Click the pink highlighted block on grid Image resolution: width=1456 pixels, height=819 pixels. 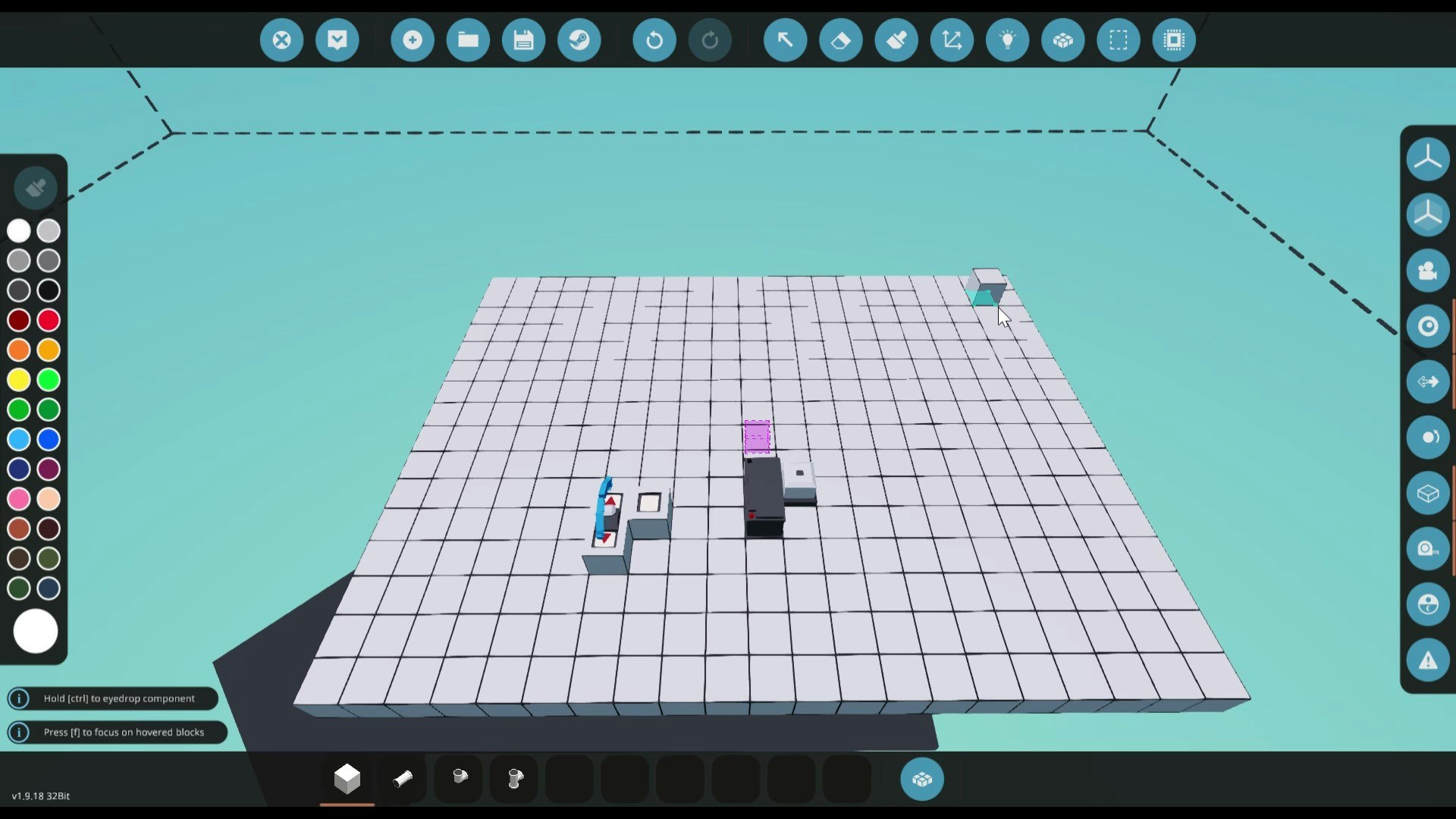[x=757, y=437]
